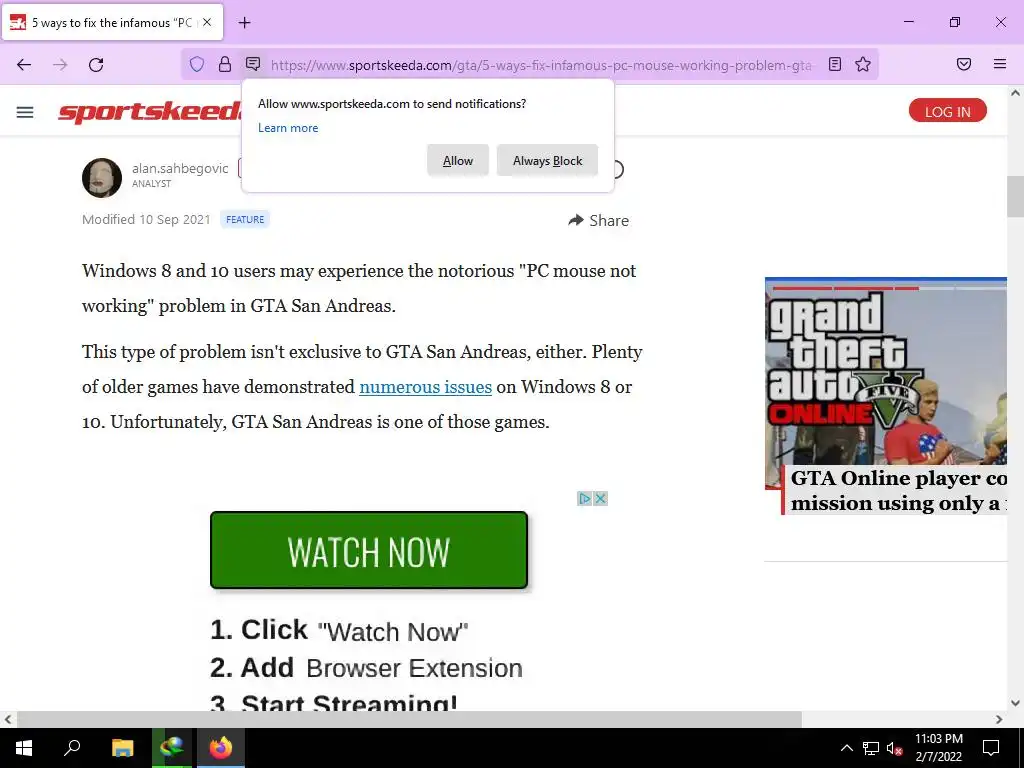Open the Action Center notifications

tap(991, 748)
